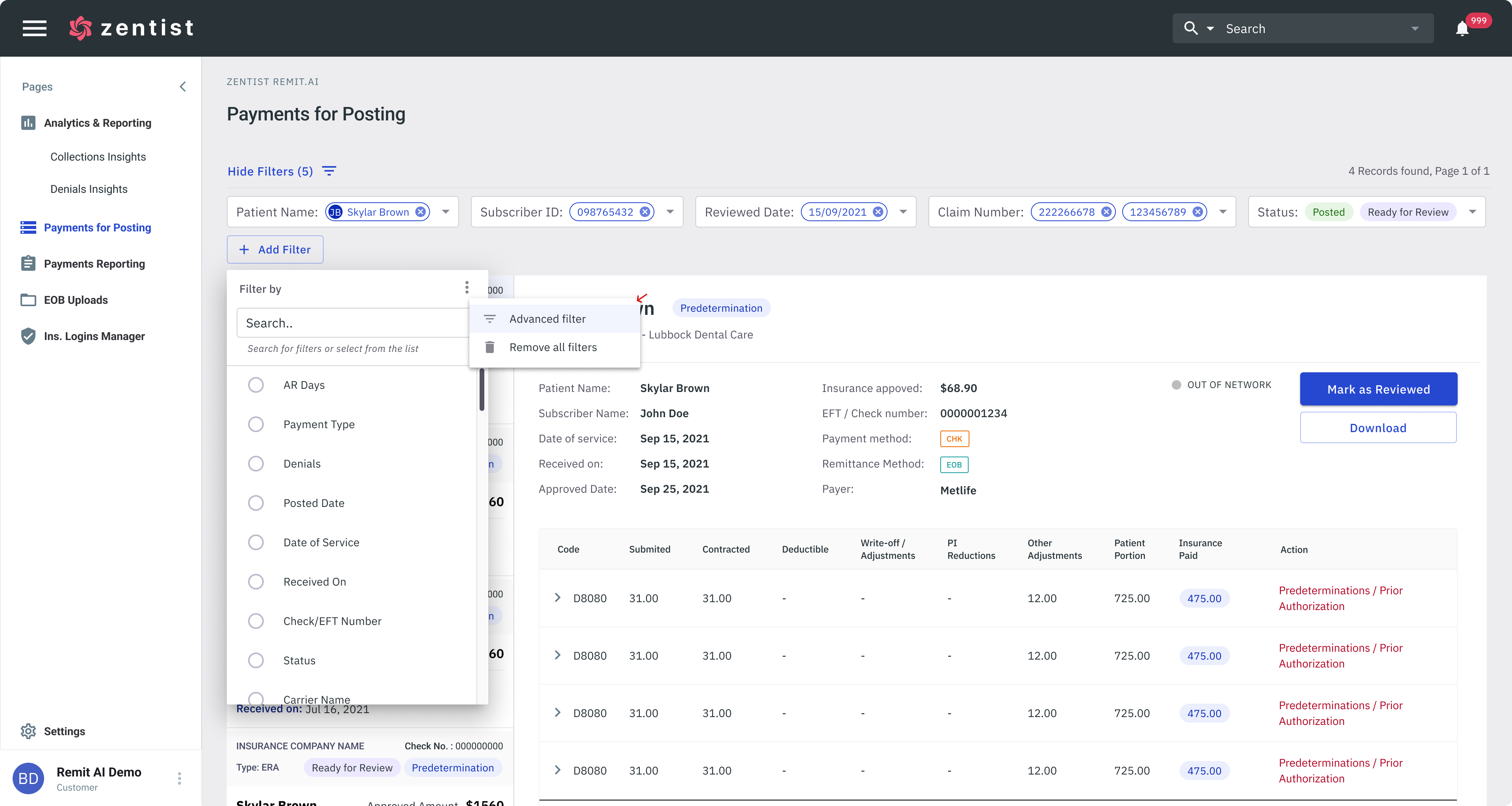Select Remove all filters menu item
Viewport: 1512px width, 806px height.
click(x=552, y=347)
